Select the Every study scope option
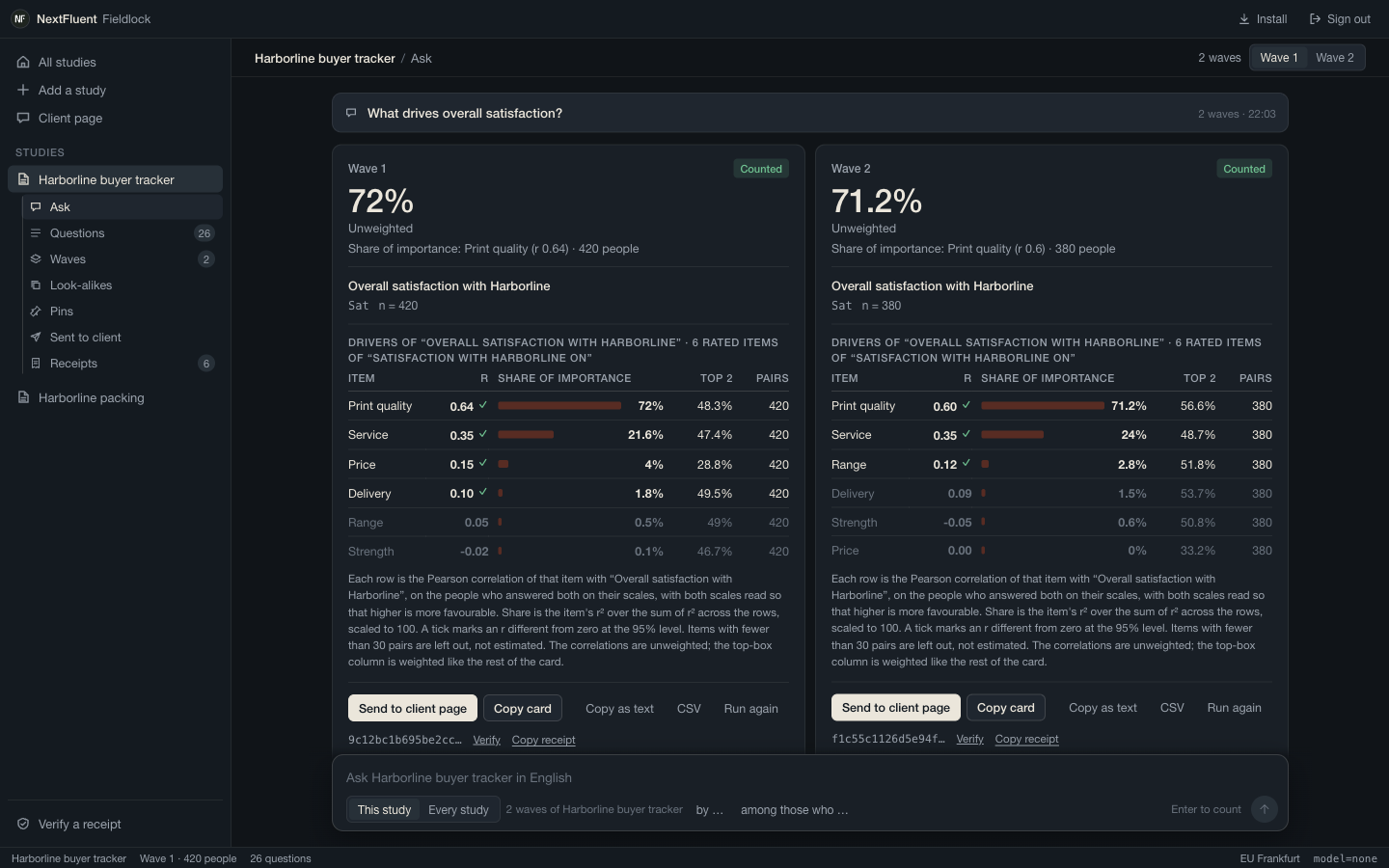1389x868 pixels. click(458, 810)
